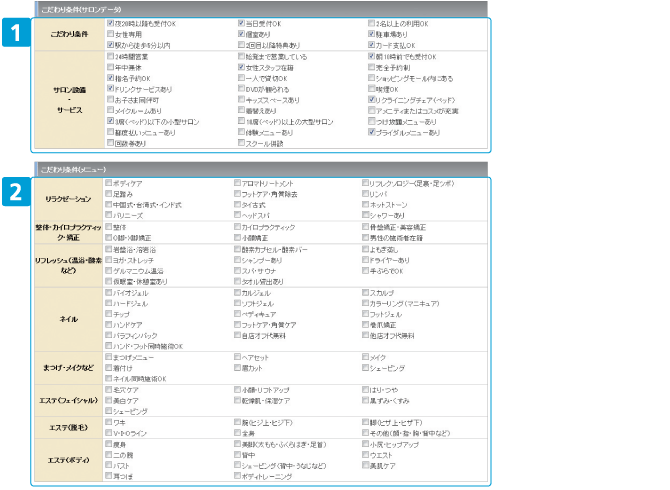The height and width of the screenshot is (490, 670).
Task: Uncheck 女性スタッフ在籍 checkbox
Action: coord(241,67)
